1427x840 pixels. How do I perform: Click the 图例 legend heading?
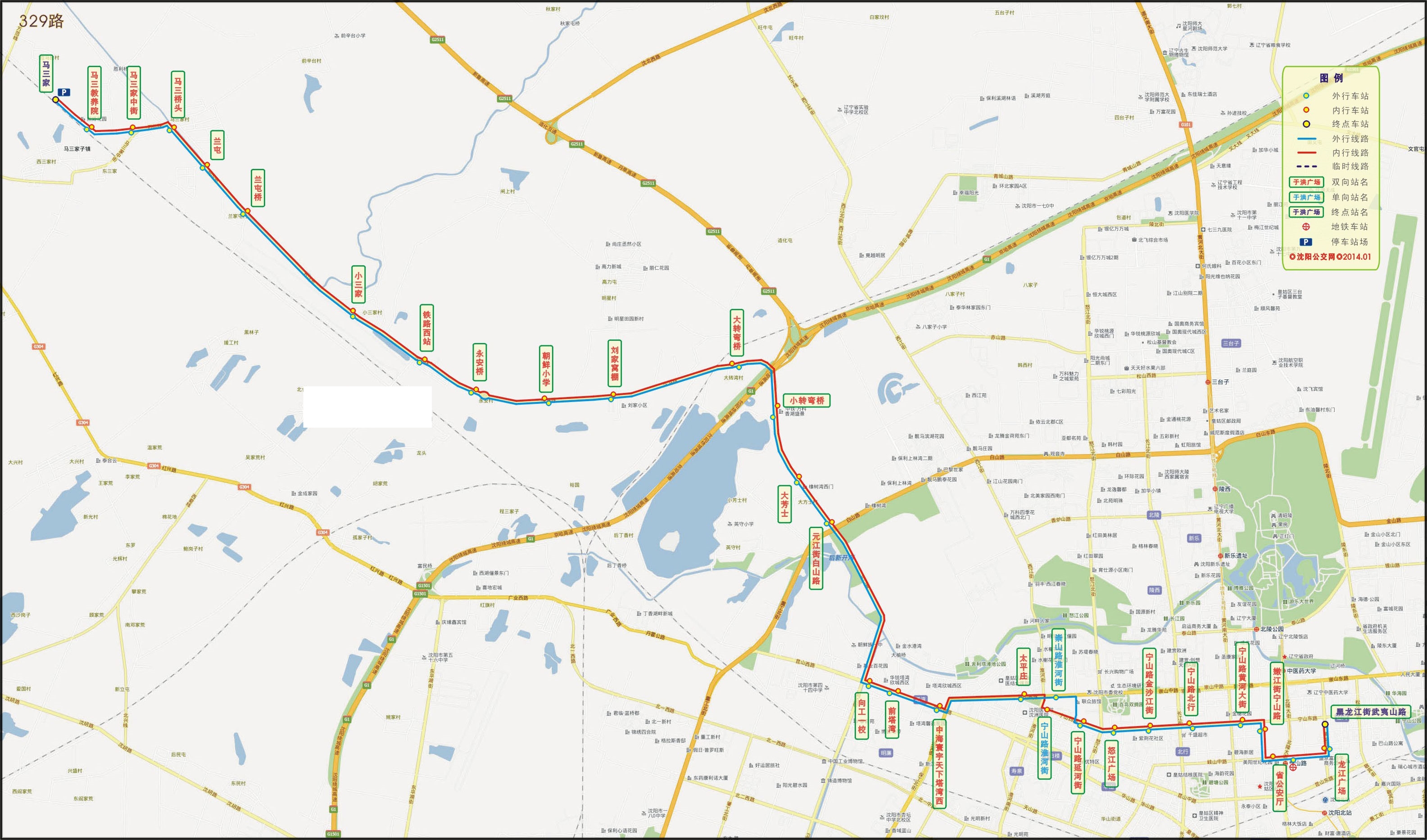tap(1331, 78)
